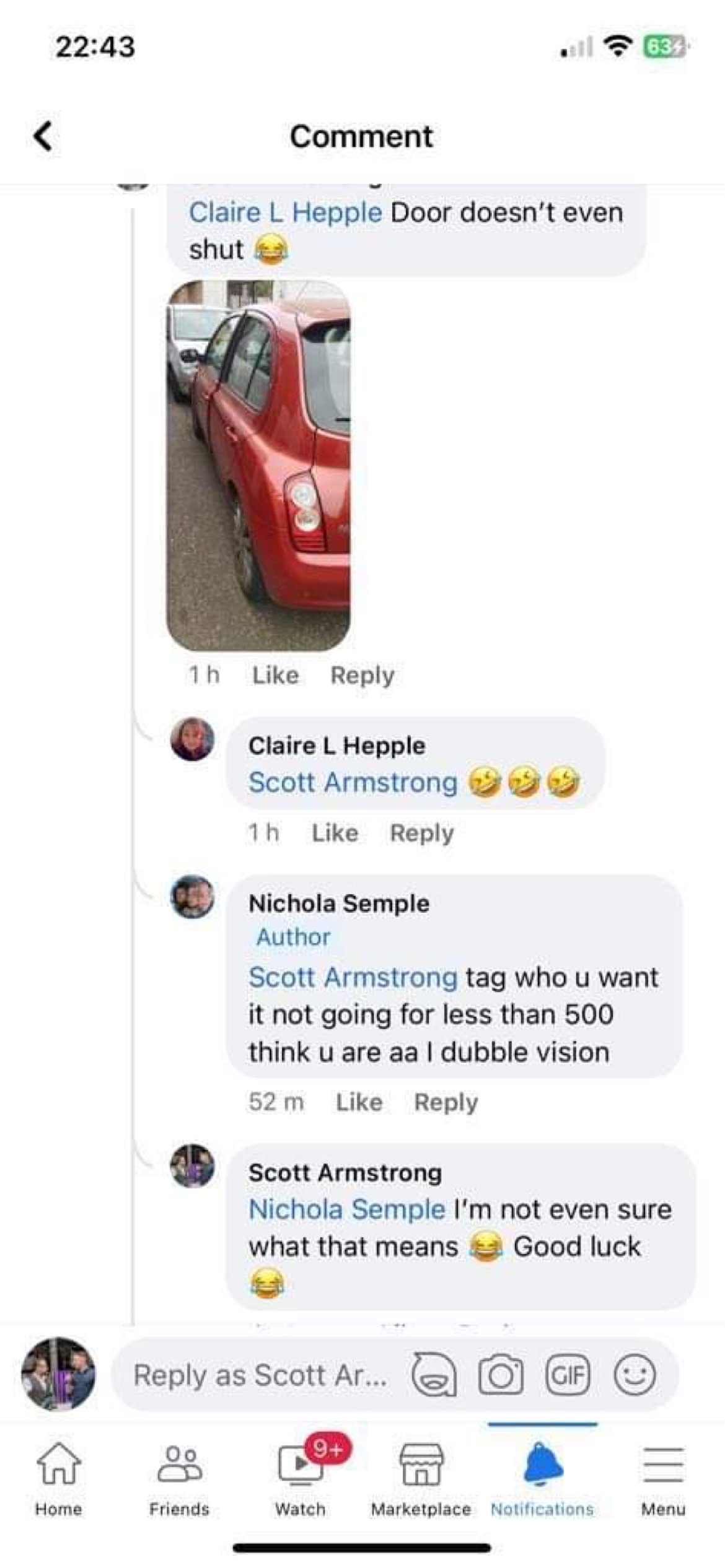The width and height of the screenshot is (725, 1568).
Task: Tap the camera icon to attach a photo
Action: tap(501, 1375)
